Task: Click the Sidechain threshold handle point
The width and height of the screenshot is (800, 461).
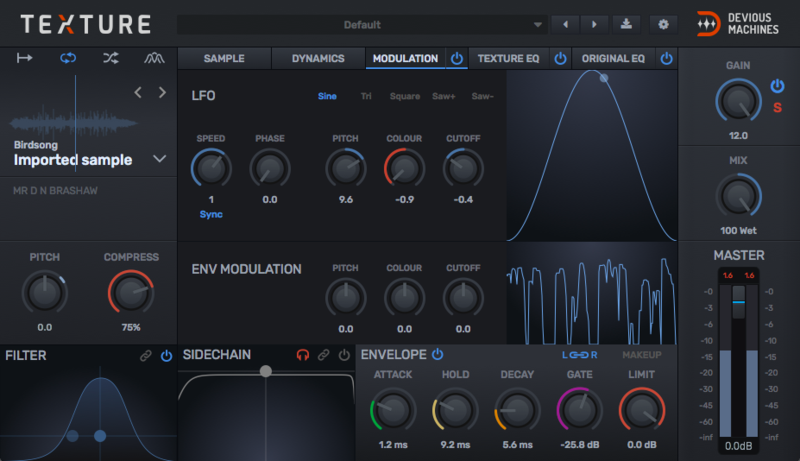Action: click(x=266, y=371)
